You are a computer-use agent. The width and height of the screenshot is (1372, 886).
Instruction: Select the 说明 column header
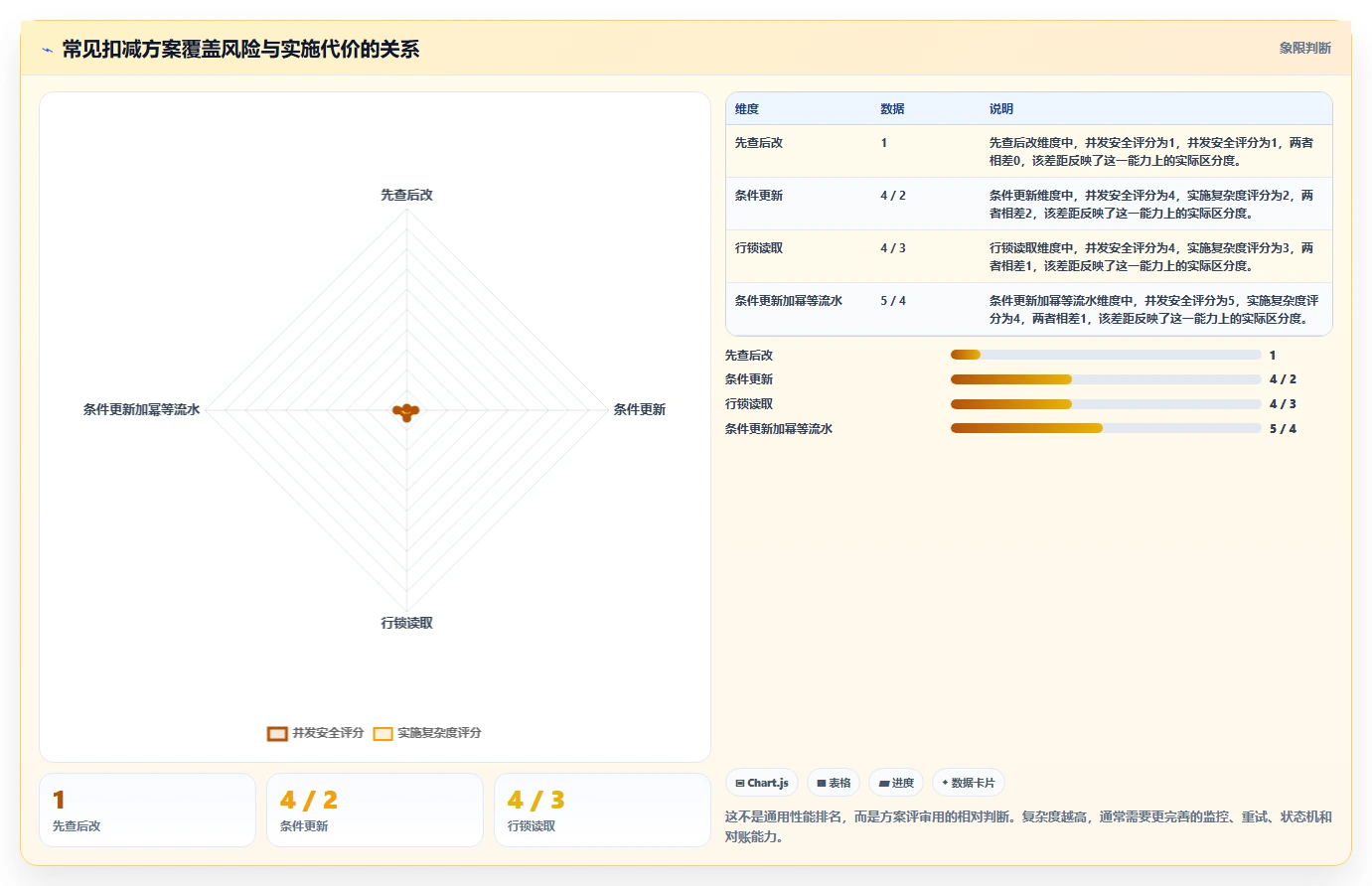click(x=1001, y=109)
